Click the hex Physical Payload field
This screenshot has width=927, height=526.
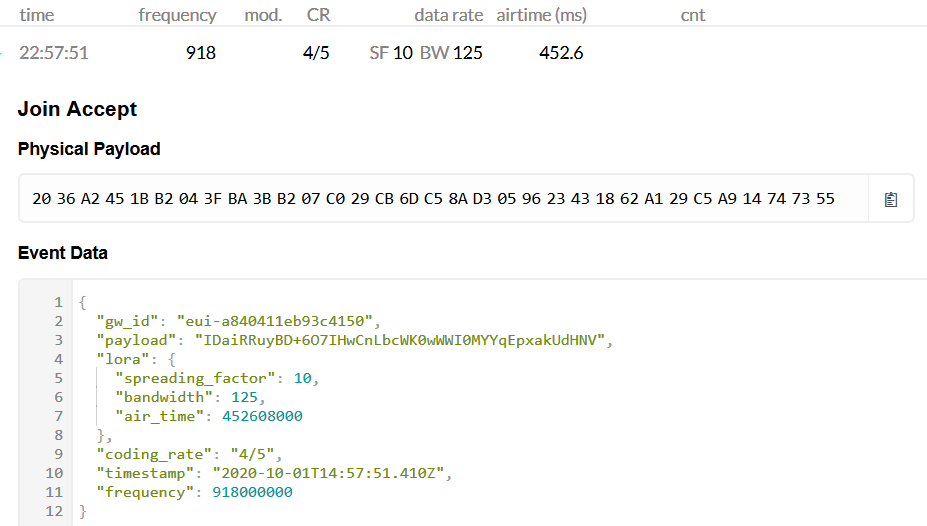443,199
